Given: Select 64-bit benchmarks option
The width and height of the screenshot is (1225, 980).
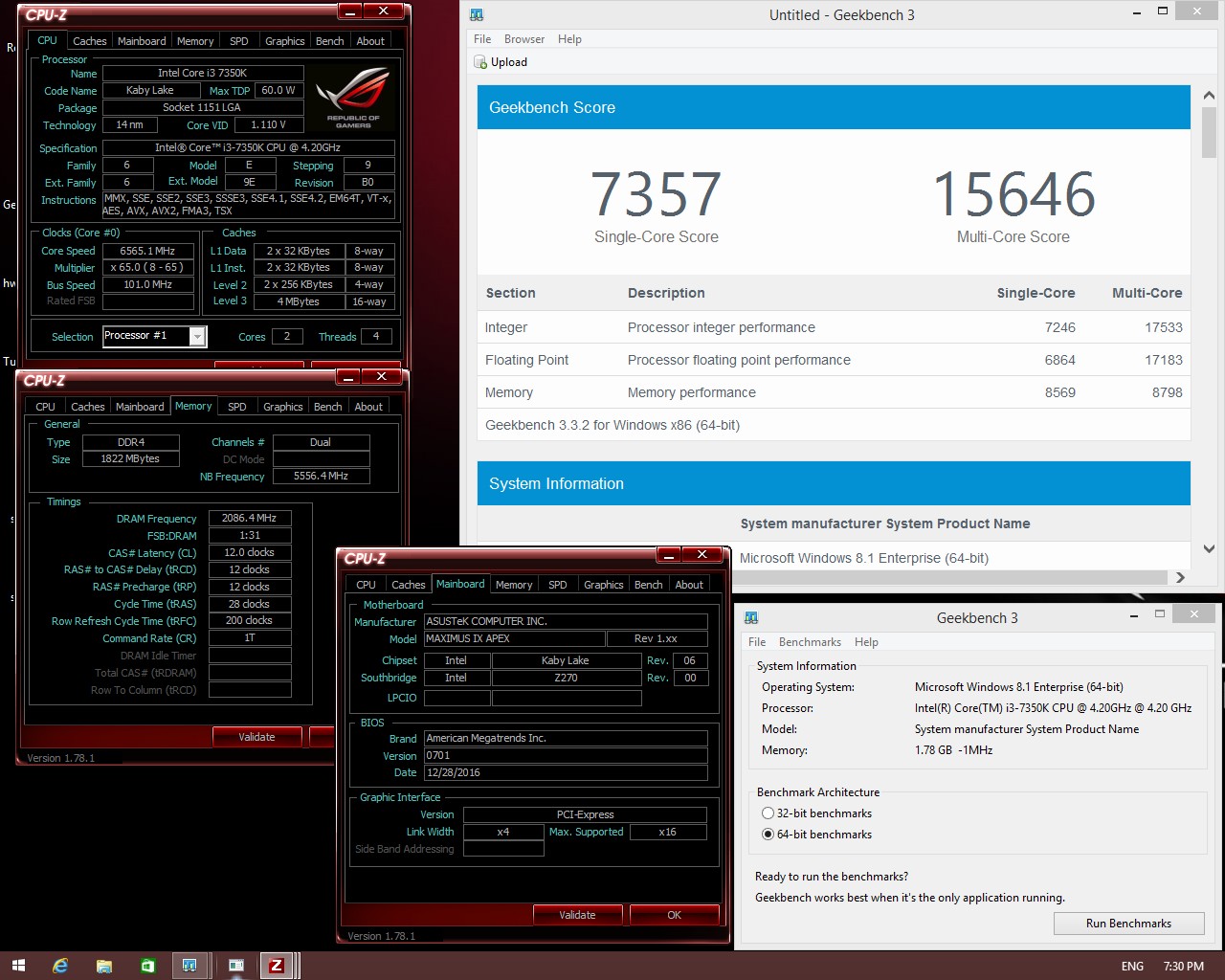Looking at the screenshot, I should pyautogui.click(x=768, y=835).
